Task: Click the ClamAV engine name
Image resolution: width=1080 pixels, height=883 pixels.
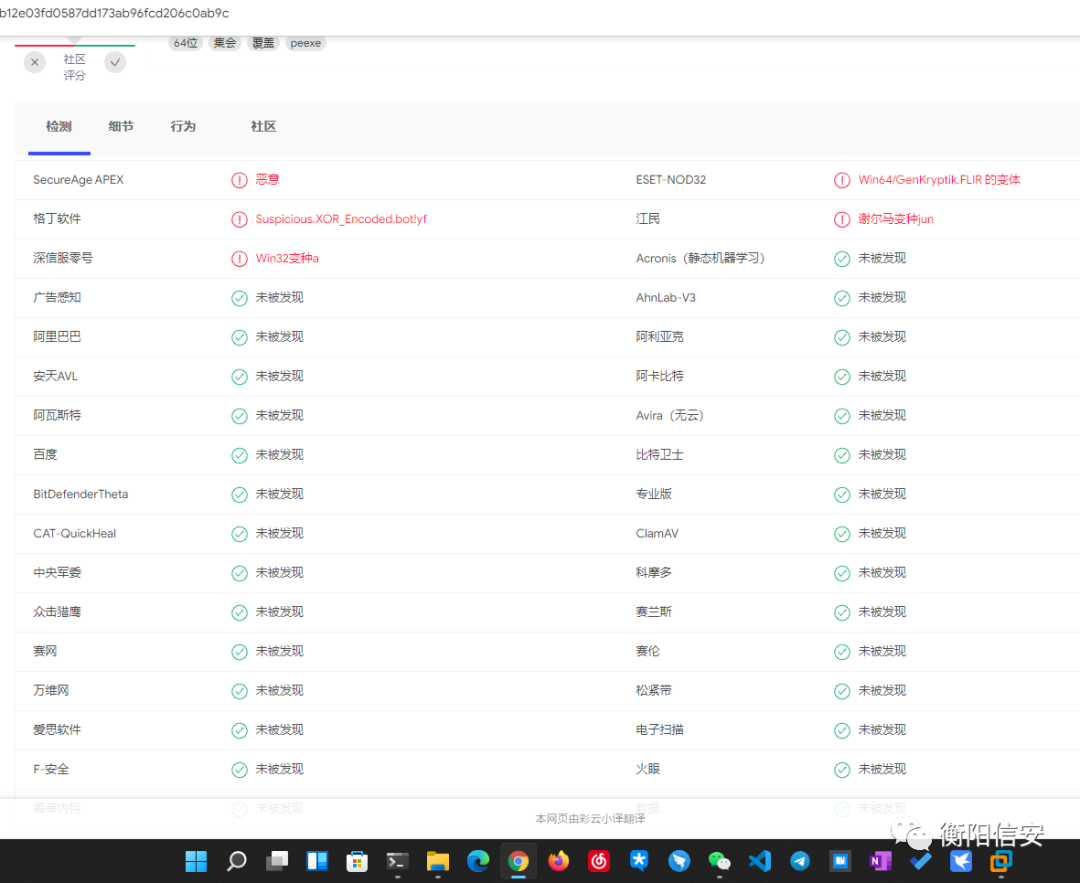Action: pos(656,533)
